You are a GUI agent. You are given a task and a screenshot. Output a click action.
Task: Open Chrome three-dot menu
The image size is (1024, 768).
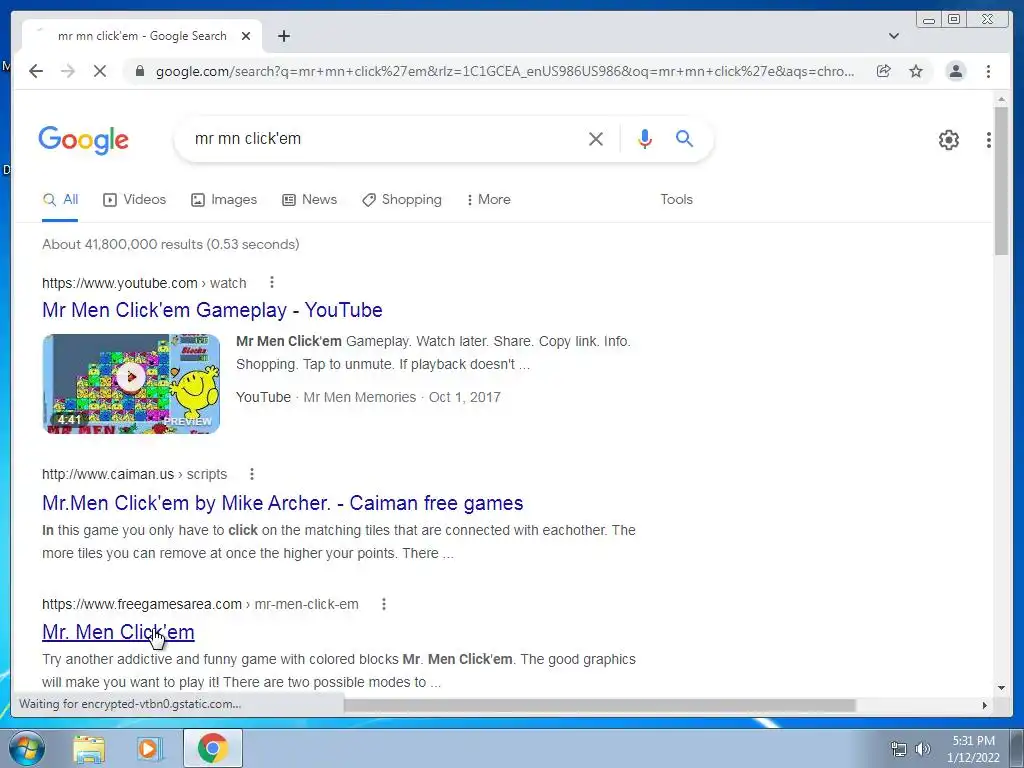click(988, 71)
